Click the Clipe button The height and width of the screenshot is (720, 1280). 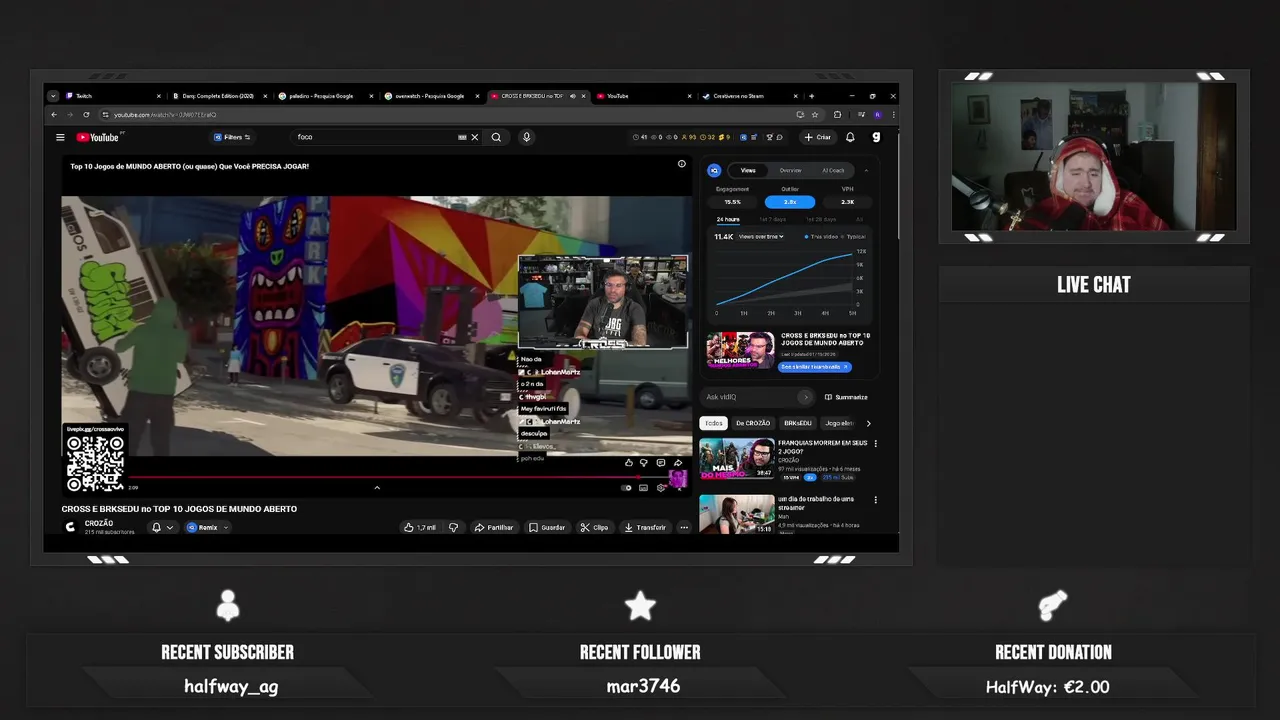[594, 527]
